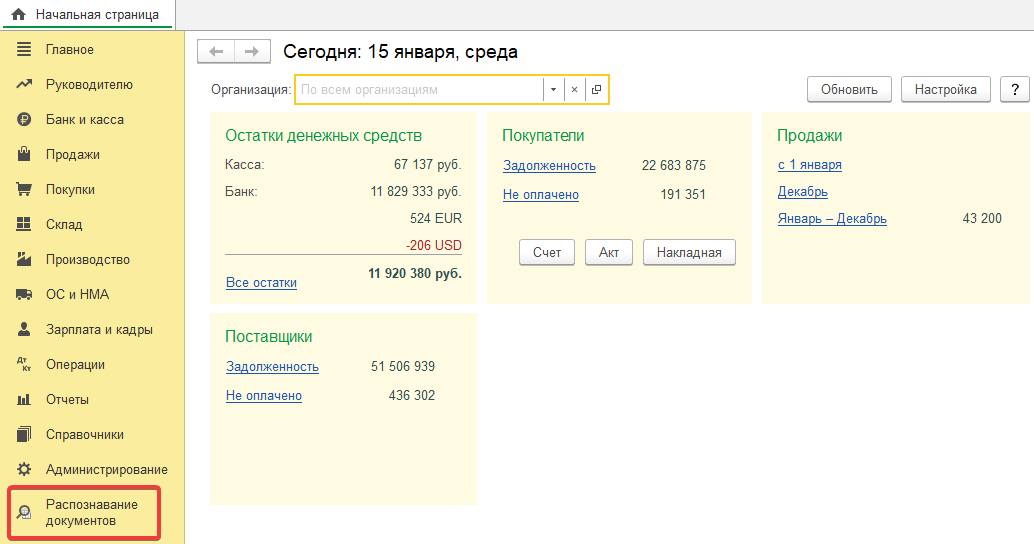The height and width of the screenshot is (544, 1034).
Task: Click the truck icon for ОС и НМА
Action: (24, 295)
